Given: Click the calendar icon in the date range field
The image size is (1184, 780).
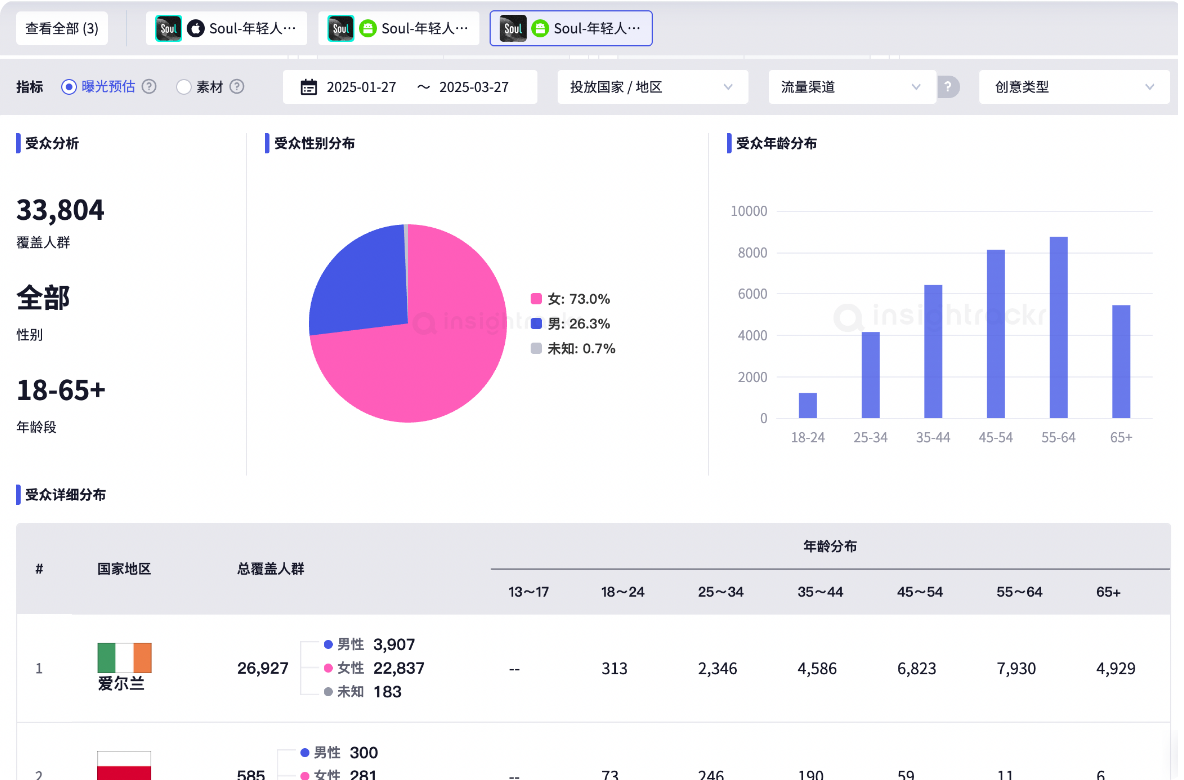Looking at the screenshot, I should point(309,87).
